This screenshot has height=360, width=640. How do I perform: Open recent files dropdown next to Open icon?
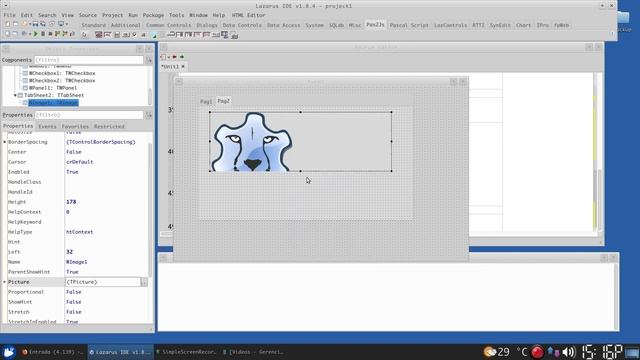(29, 24)
